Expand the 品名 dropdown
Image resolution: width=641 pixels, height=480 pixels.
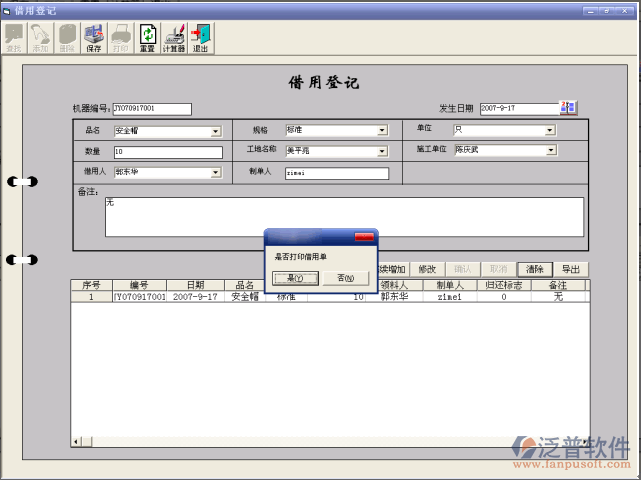tap(215, 131)
